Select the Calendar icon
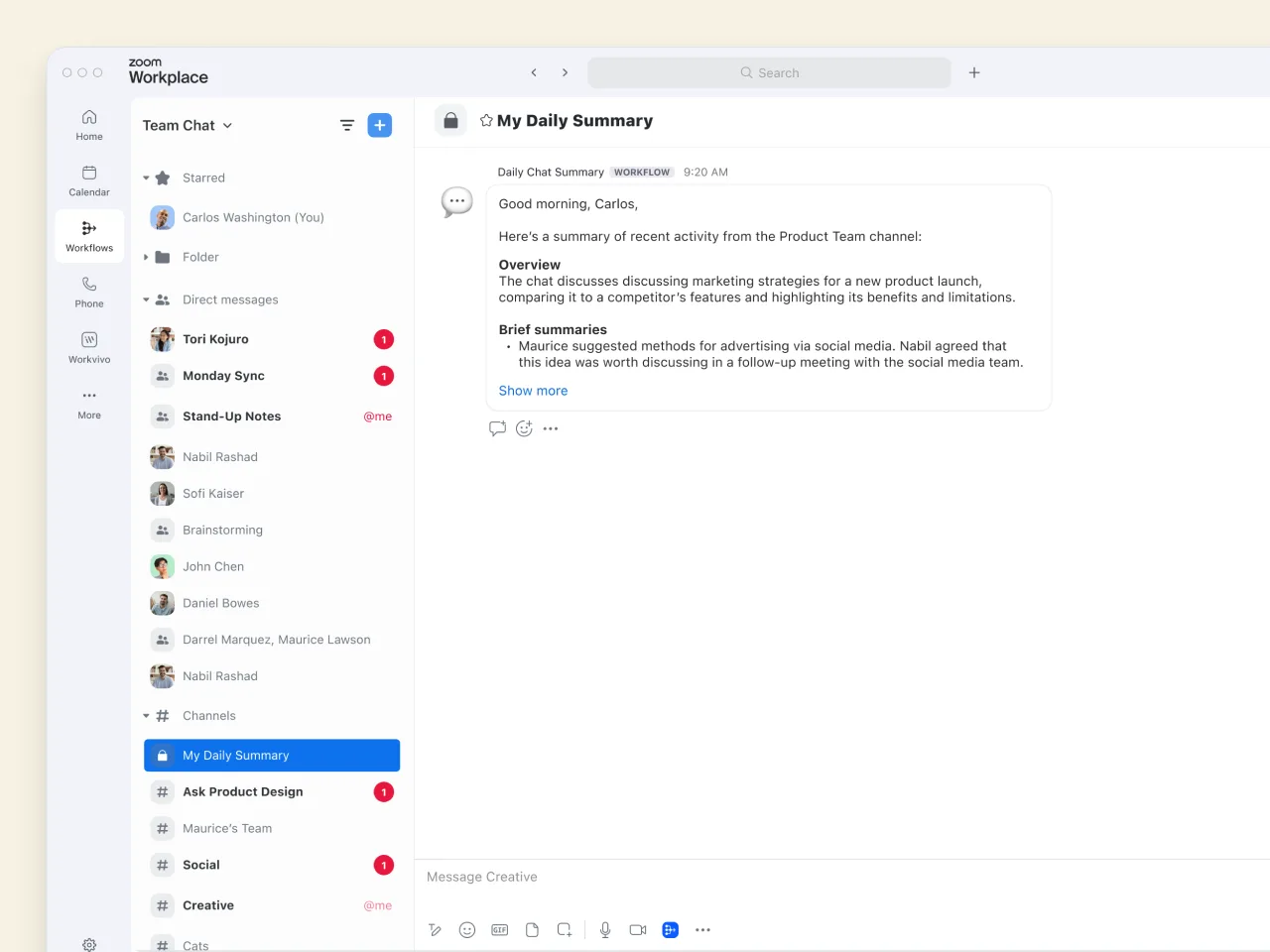Viewport: 1270px width, 952px height. click(x=88, y=179)
